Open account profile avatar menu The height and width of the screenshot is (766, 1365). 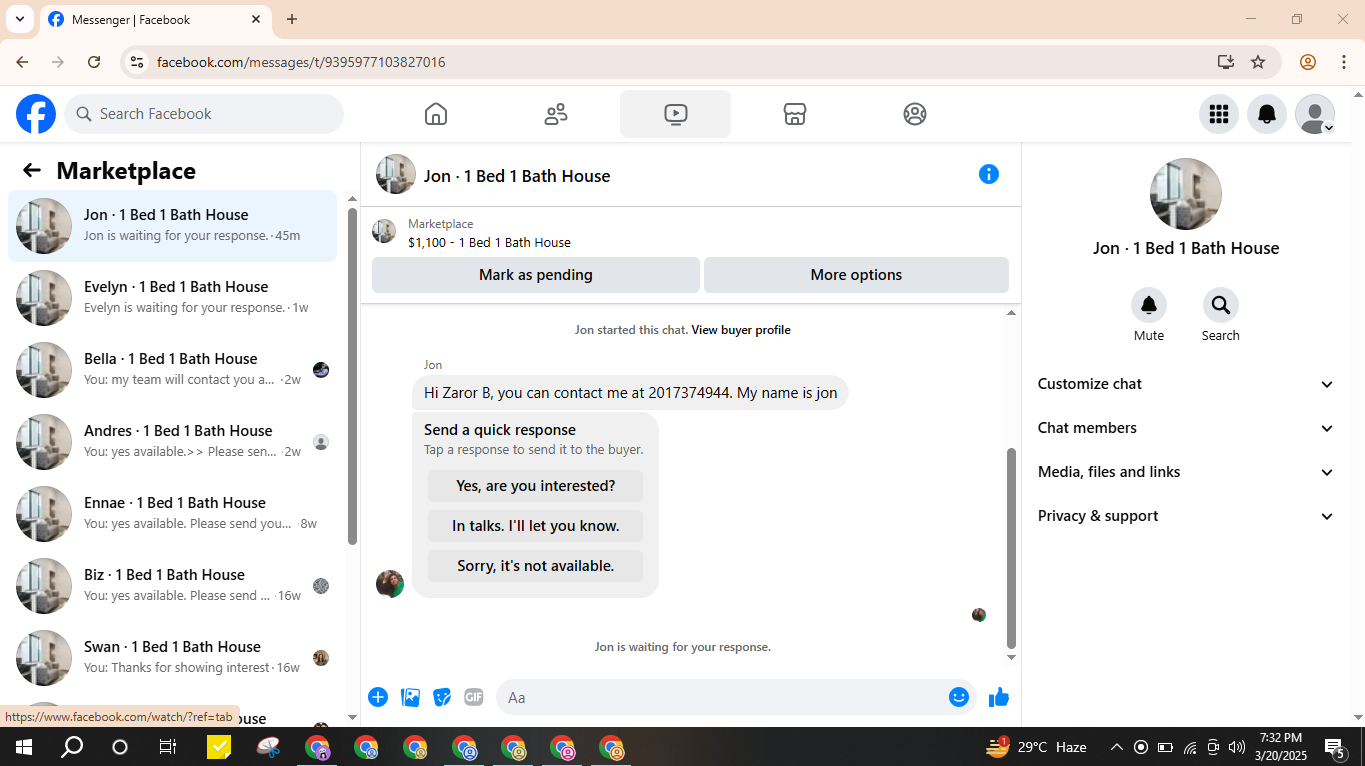click(x=1315, y=114)
